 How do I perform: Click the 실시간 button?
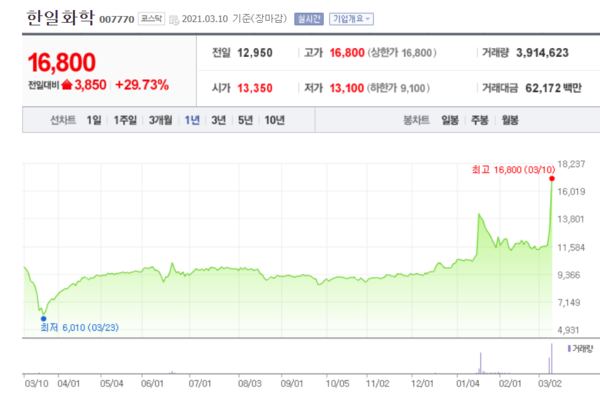point(309,19)
